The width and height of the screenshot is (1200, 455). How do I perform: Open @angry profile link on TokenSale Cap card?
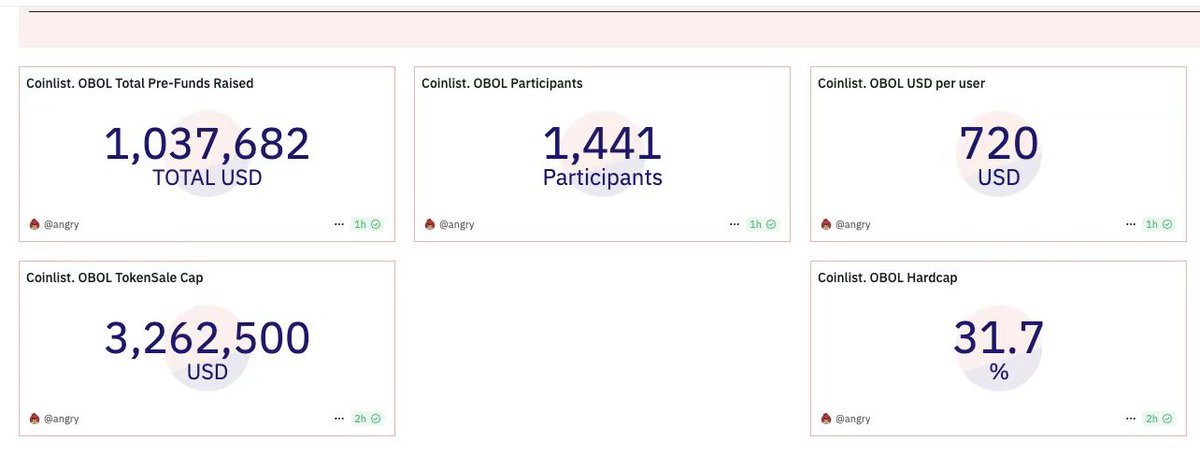tap(61, 418)
